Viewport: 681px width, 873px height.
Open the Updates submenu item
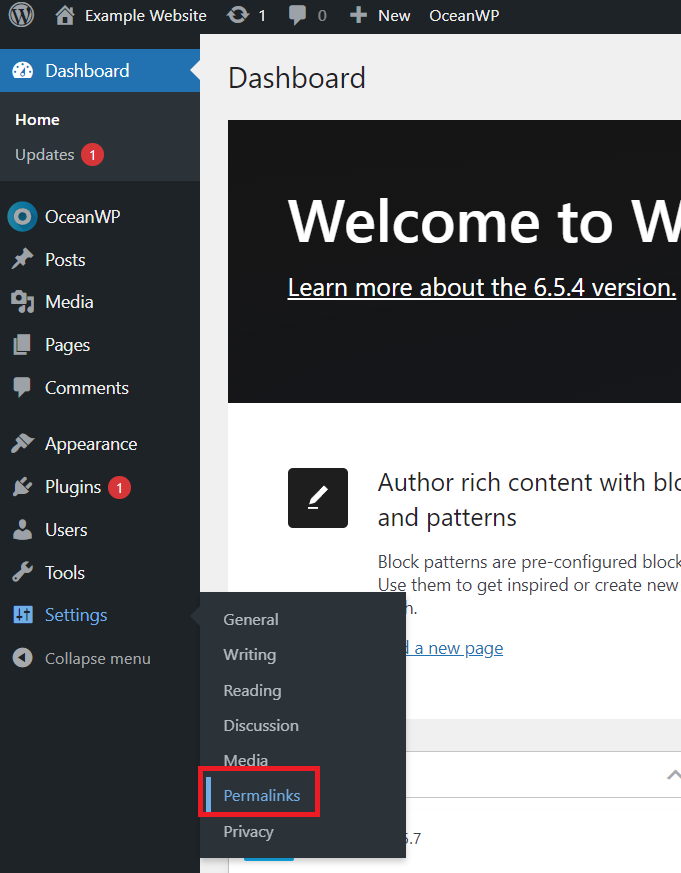coord(45,155)
